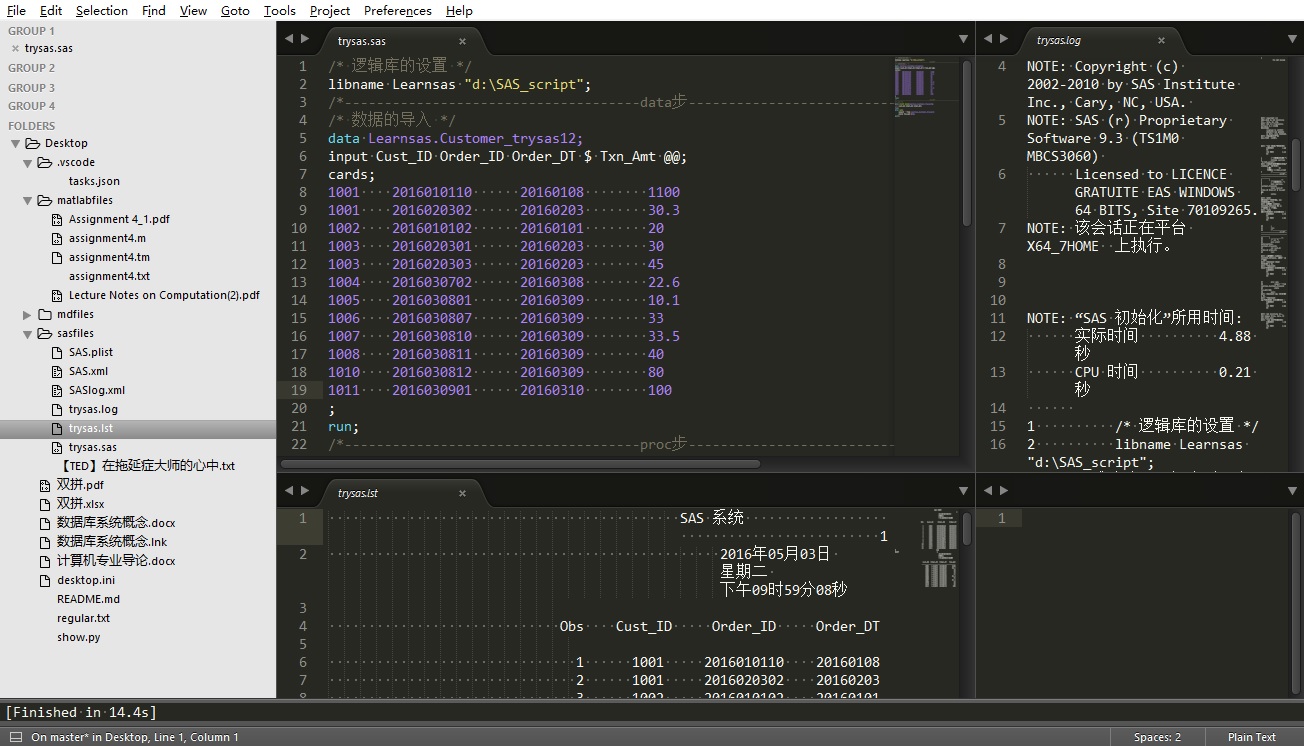Open show.py file
Image resolution: width=1304 pixels, height=746 pixels.
tap(78, 637)
